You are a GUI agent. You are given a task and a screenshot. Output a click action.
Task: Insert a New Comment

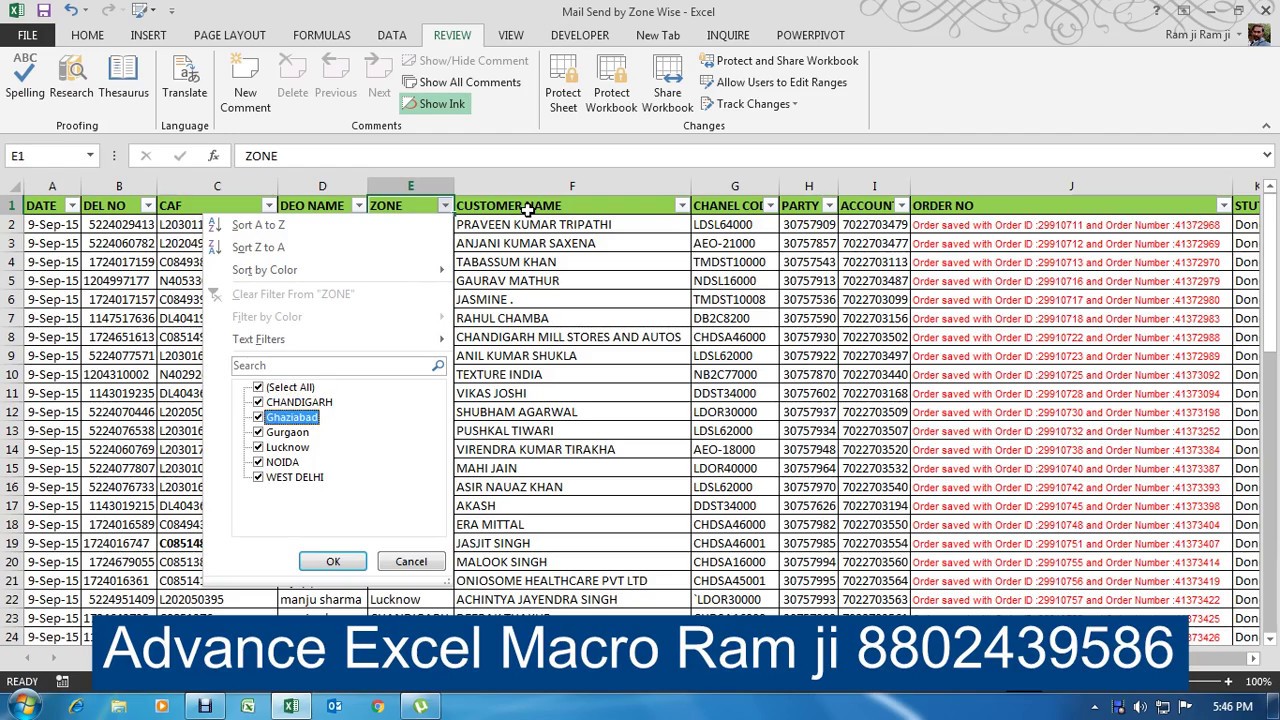pyautogui.click(x=245, y=84)
